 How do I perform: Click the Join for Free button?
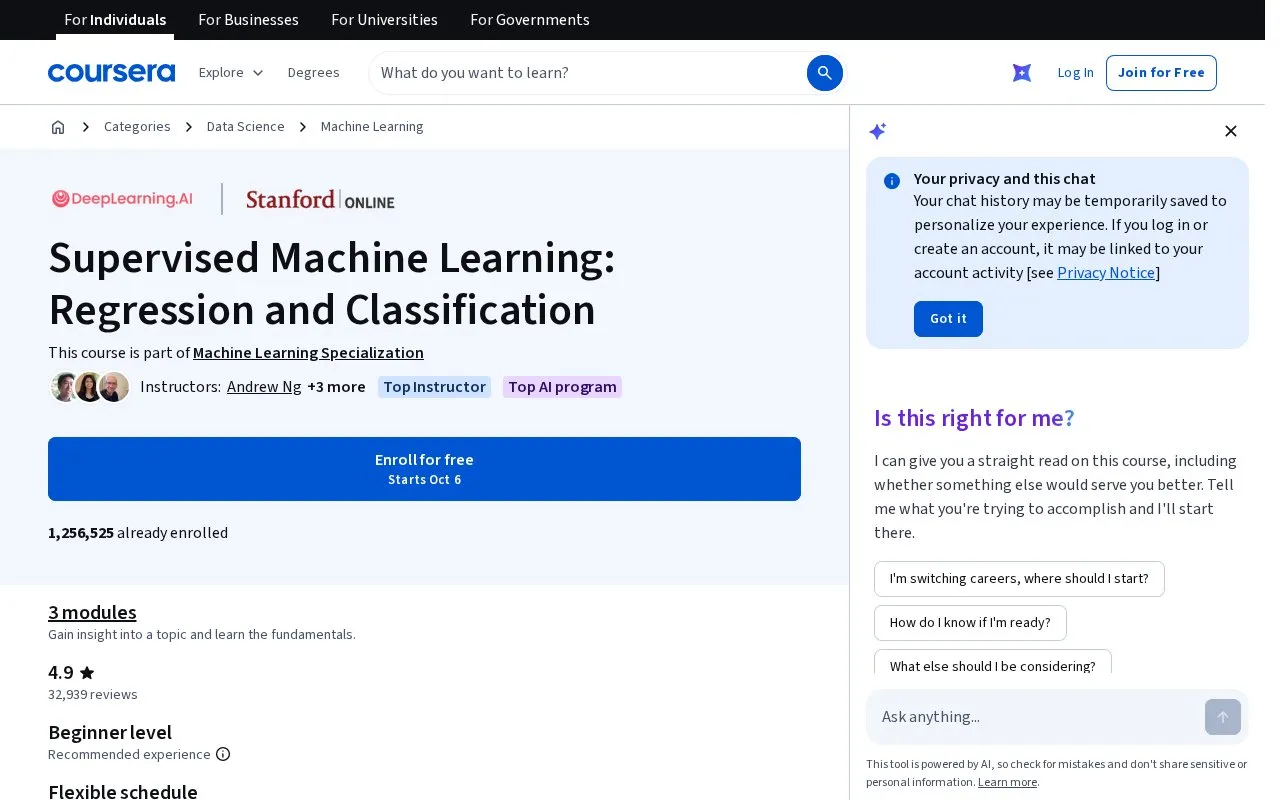[x=1161, y=73]
